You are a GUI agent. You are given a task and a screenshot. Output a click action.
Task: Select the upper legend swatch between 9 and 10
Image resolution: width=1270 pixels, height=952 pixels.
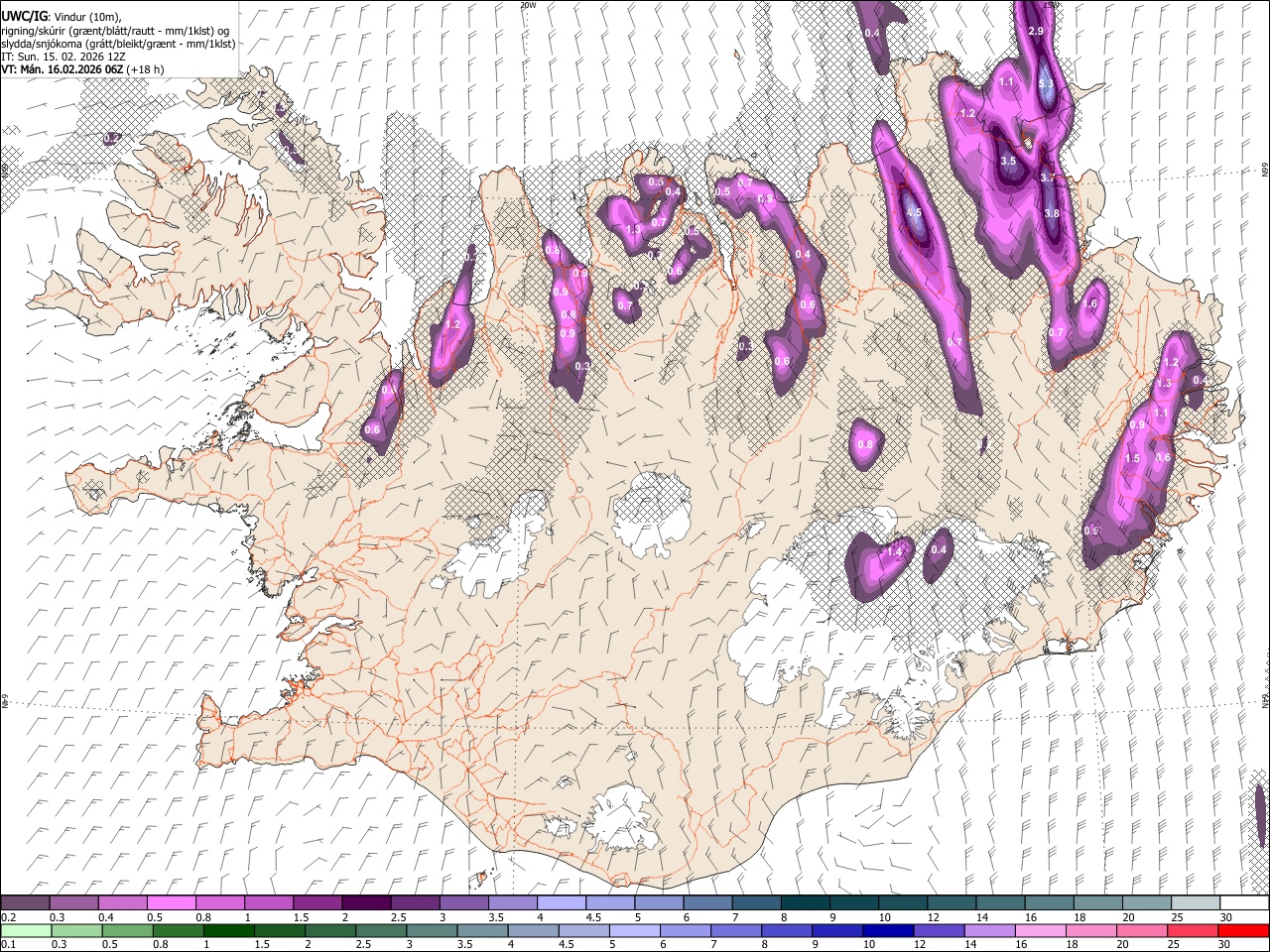pos(852,903)
